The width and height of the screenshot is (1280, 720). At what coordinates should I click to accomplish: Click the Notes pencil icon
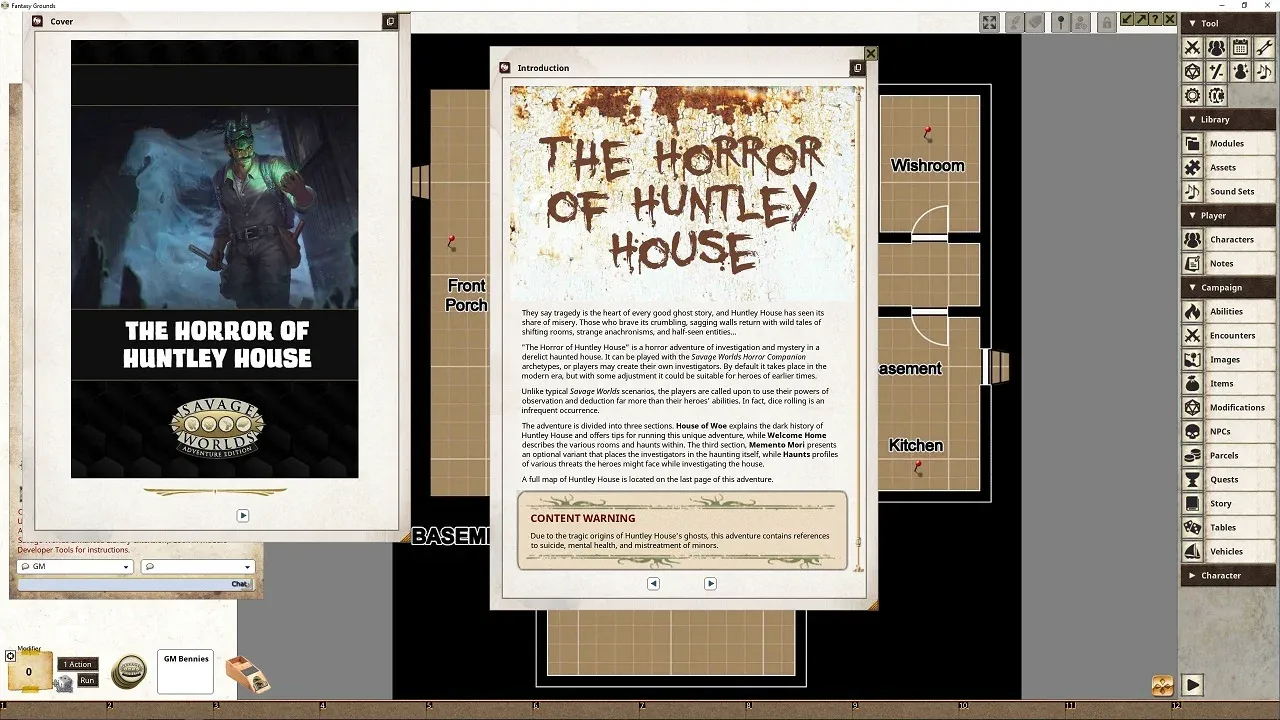1192,263
